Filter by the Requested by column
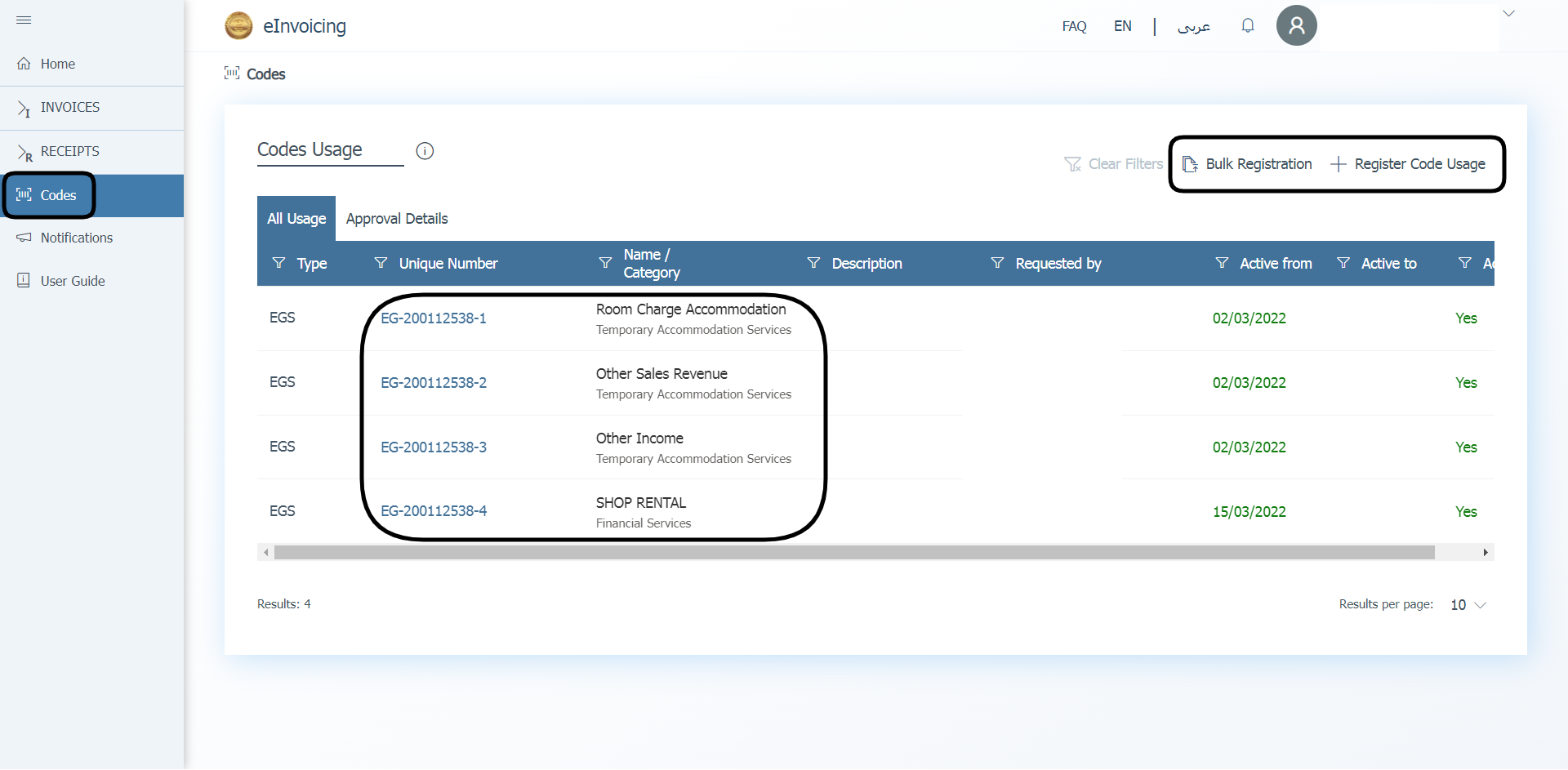1568x770 pixels. coord(997,263)
